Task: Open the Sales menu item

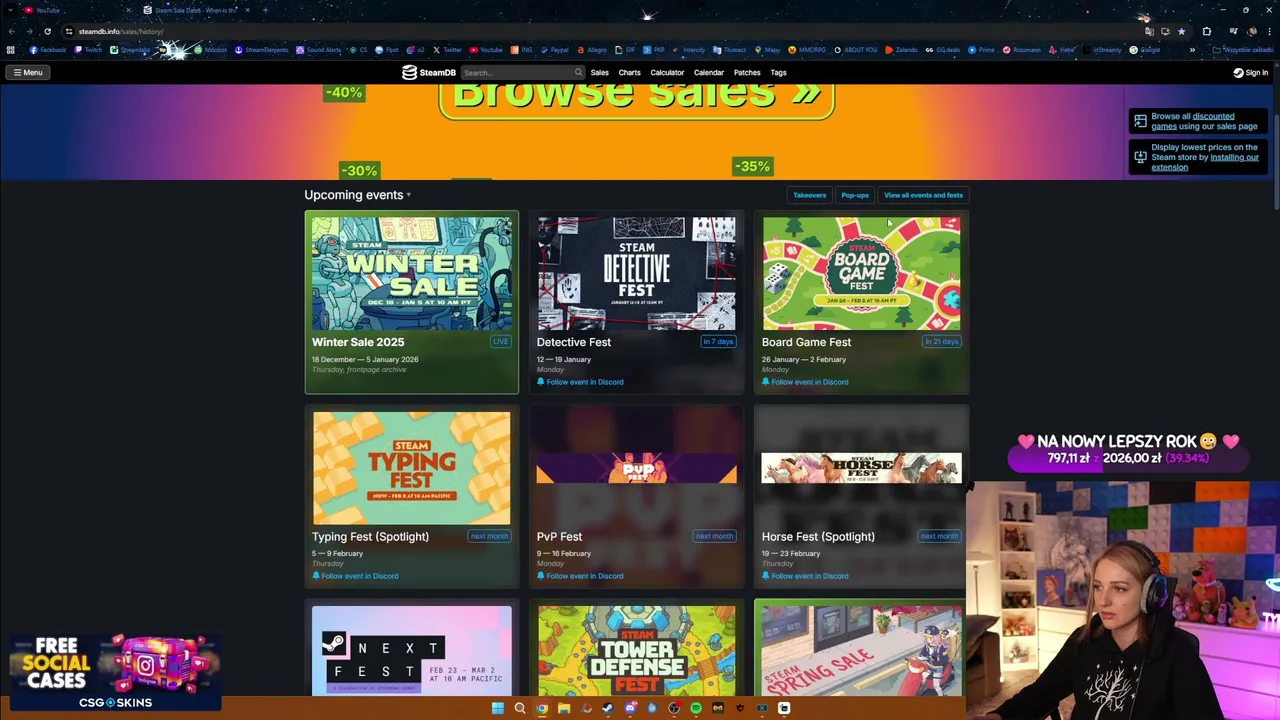Action: (599, 72)
